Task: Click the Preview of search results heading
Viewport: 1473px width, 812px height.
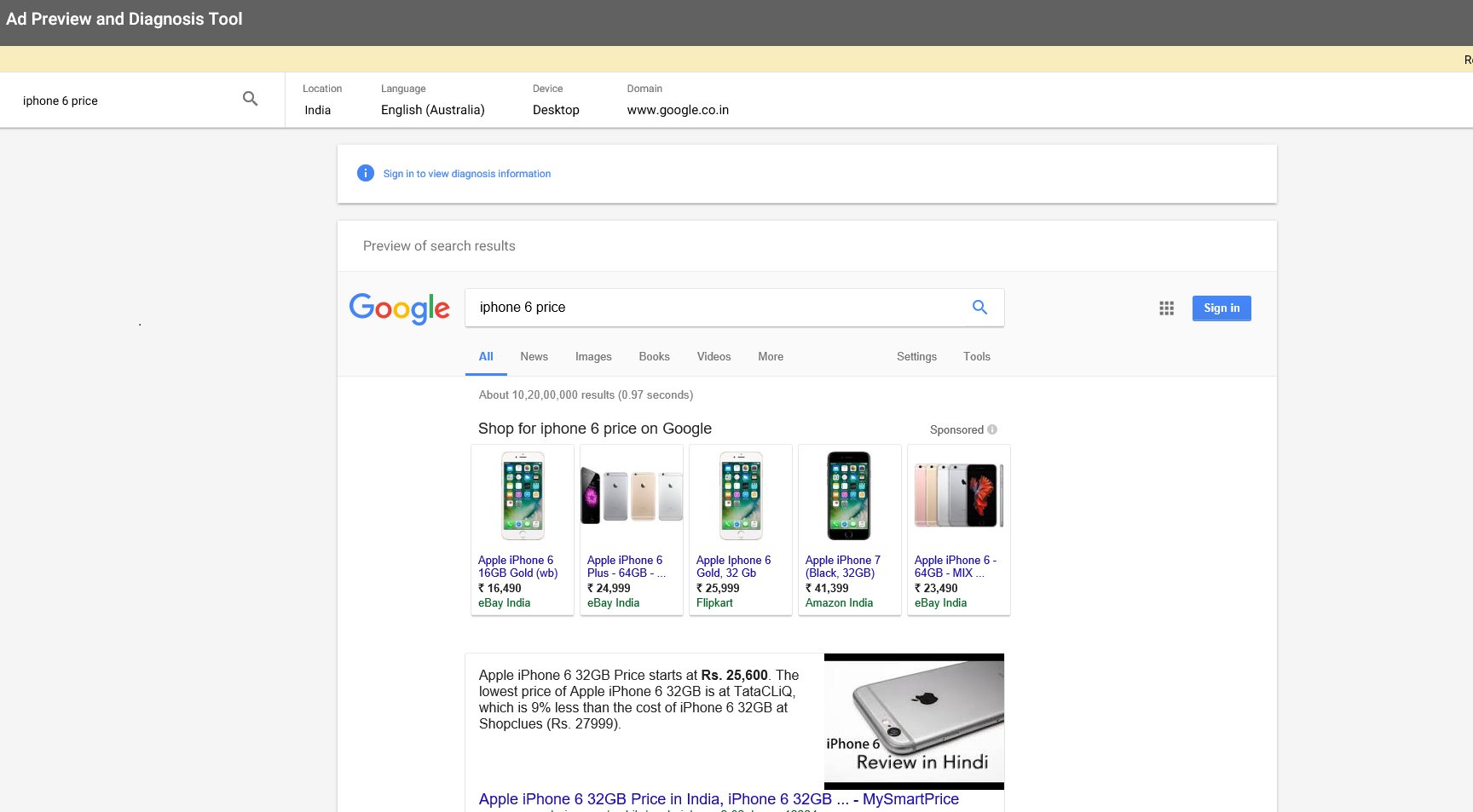Action: pyautogui.click(x=439, y=246)
